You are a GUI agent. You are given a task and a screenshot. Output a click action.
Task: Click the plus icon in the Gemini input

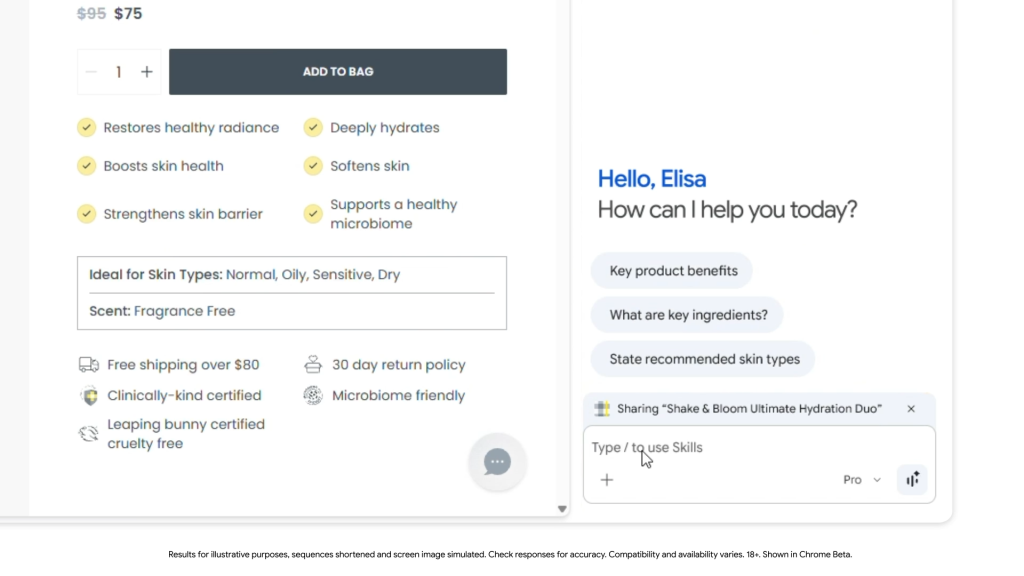point(606,480)
